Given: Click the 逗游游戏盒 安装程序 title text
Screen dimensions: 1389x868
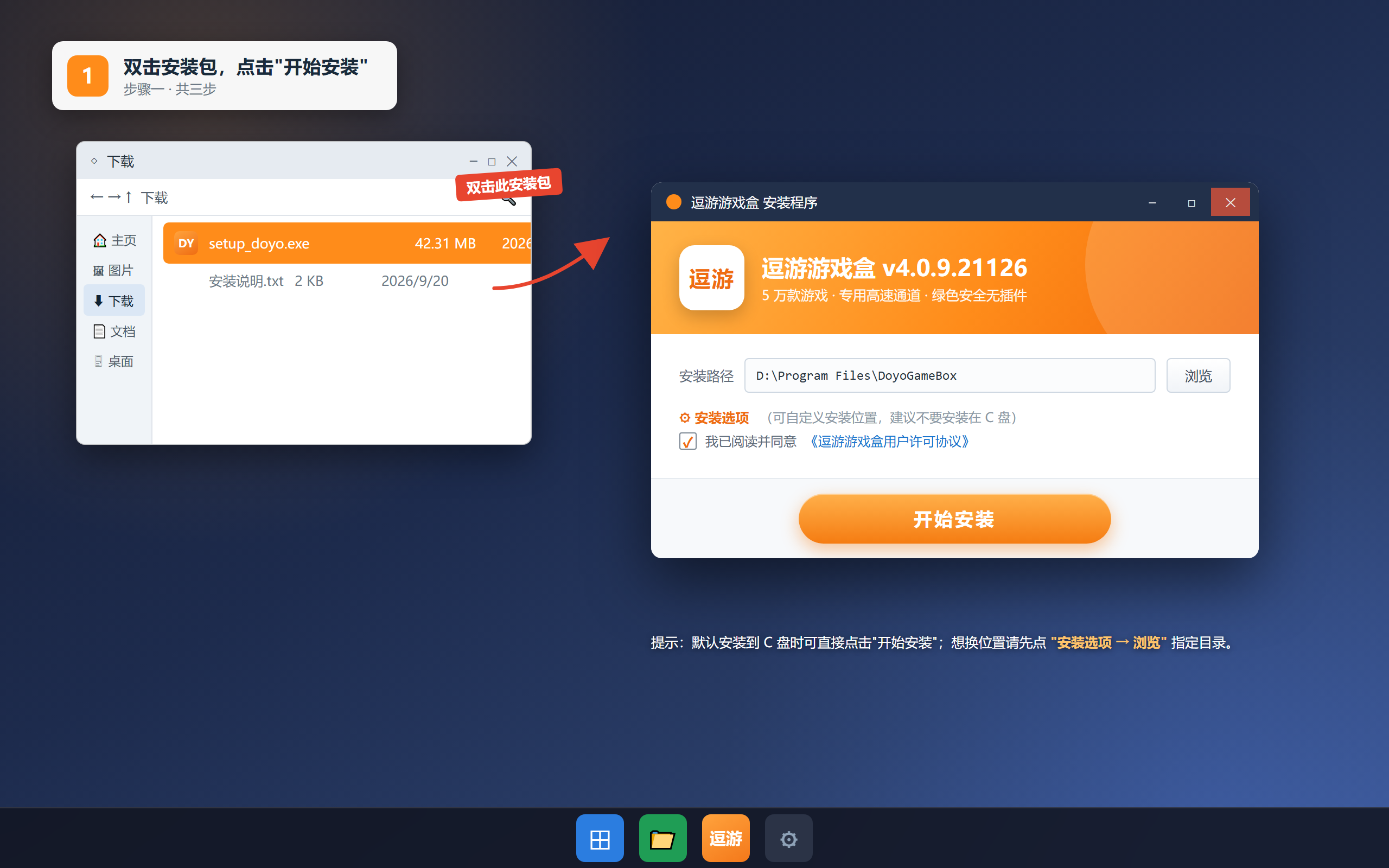Looking at the screenshot, I should coord(754,202).
